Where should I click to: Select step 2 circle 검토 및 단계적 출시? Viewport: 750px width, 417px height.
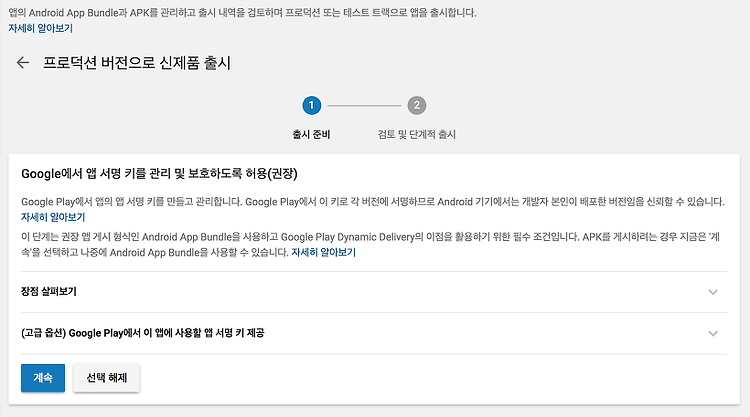click(417, 105)
